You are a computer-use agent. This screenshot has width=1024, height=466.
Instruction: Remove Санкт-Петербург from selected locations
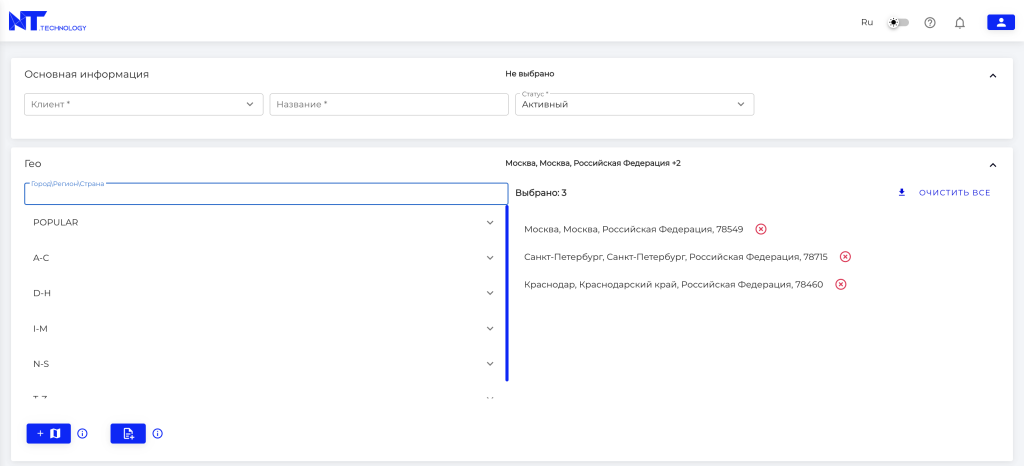[845, 257]
